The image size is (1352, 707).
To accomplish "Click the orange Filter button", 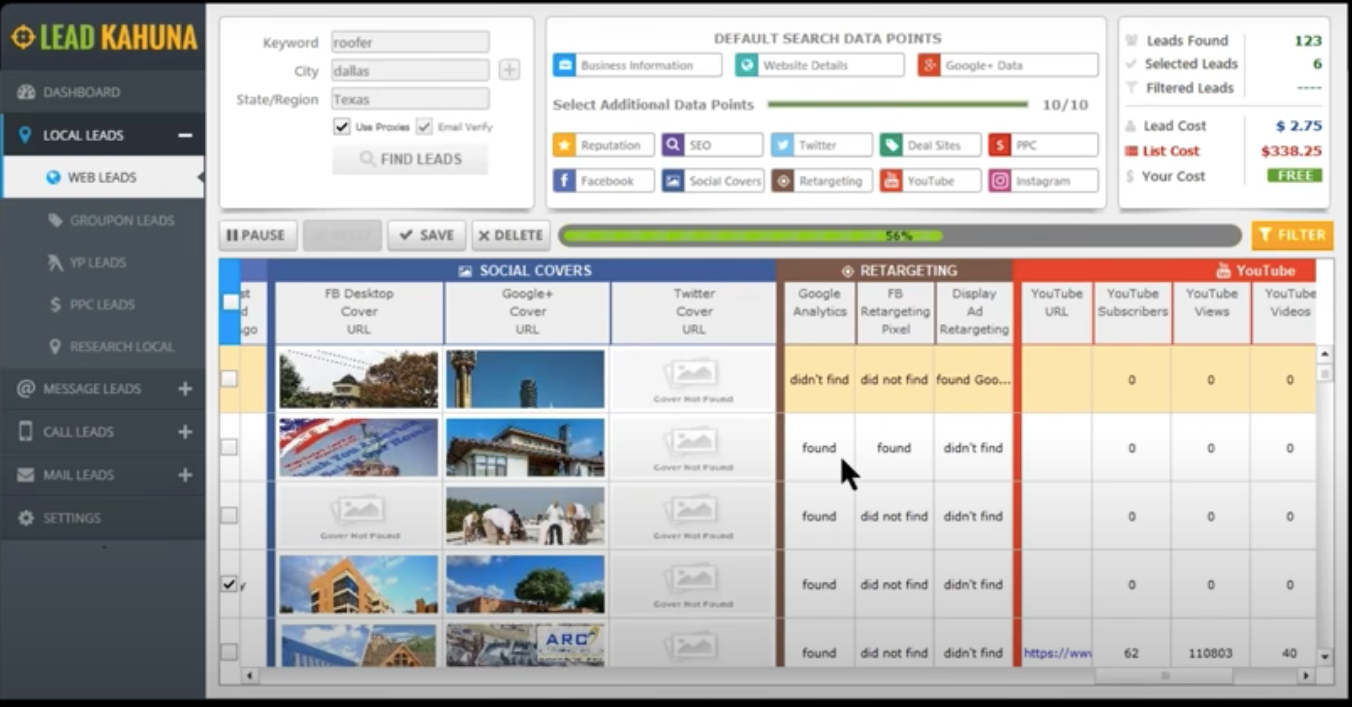I will [x=1292, y=235].
